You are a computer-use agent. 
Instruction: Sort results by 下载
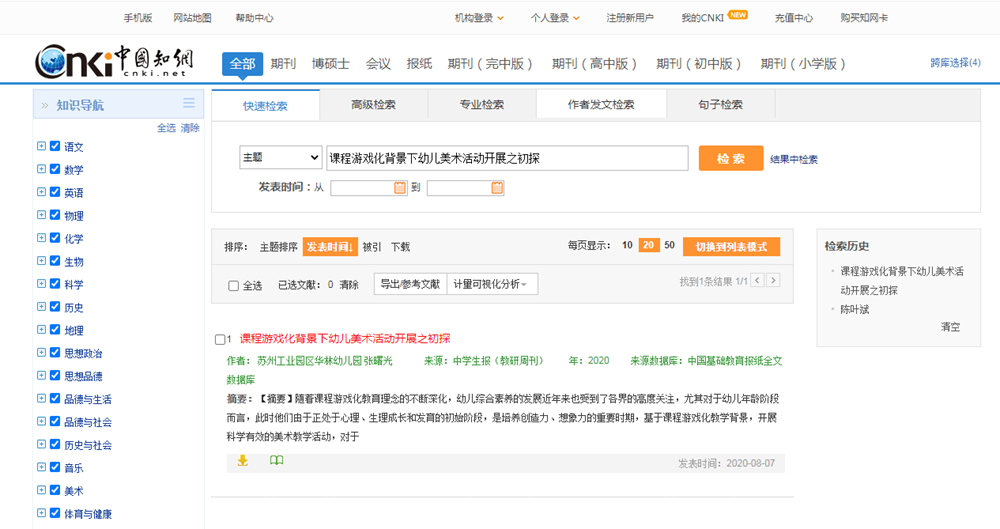click(401, 247)
